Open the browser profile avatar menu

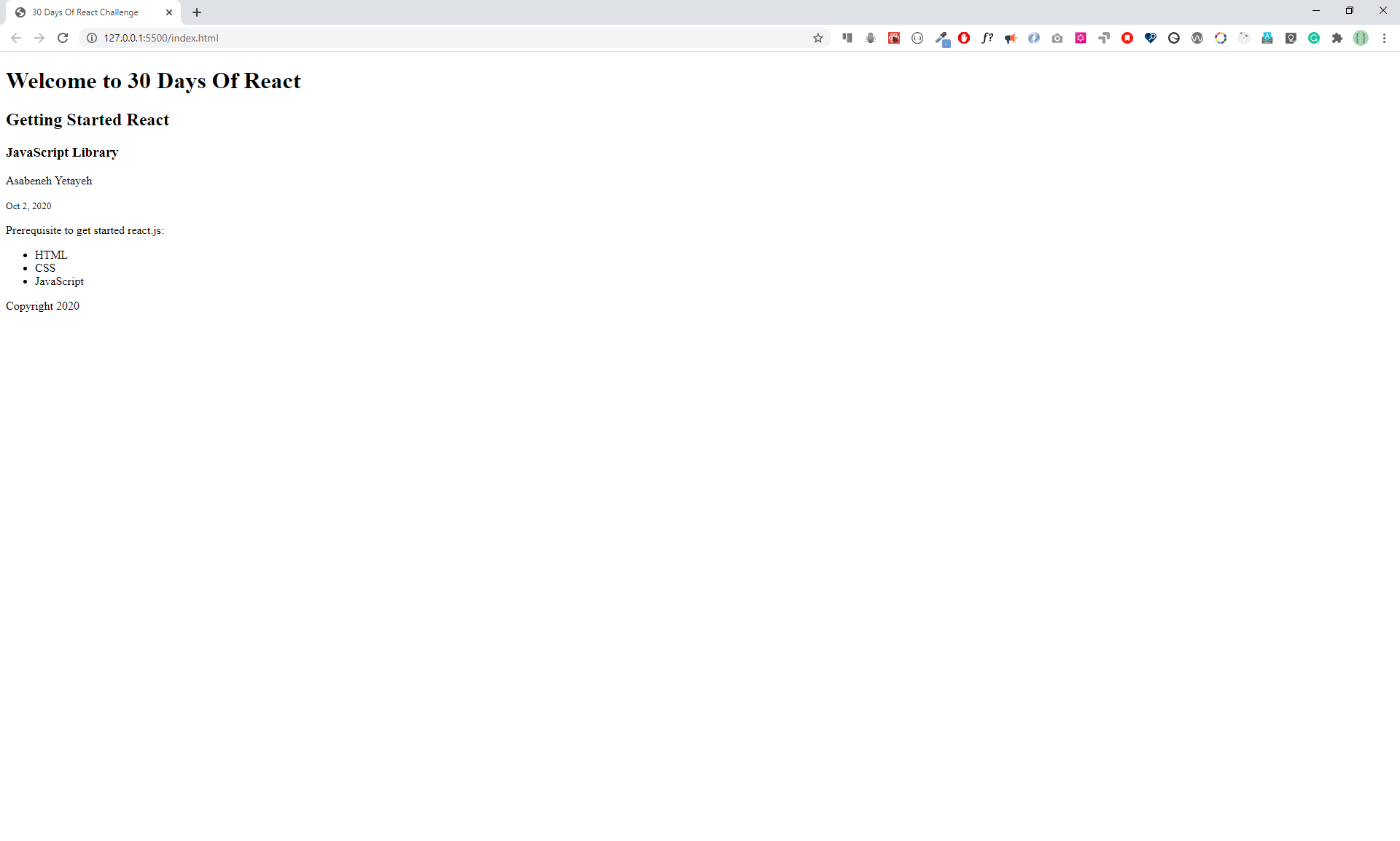1361,38
